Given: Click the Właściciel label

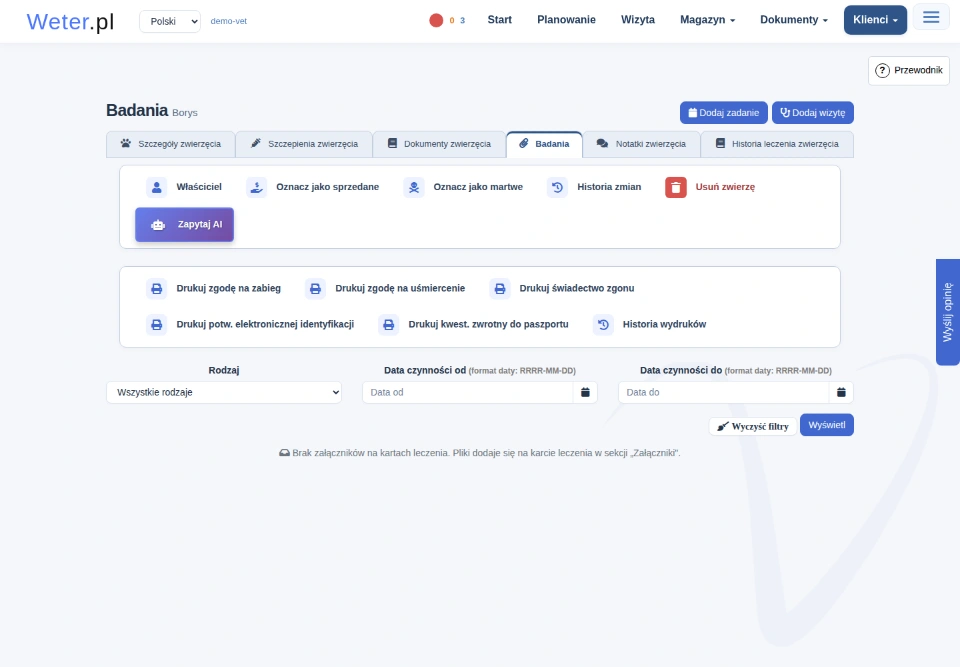Looking at the screenshot, I should coord(199,187).
